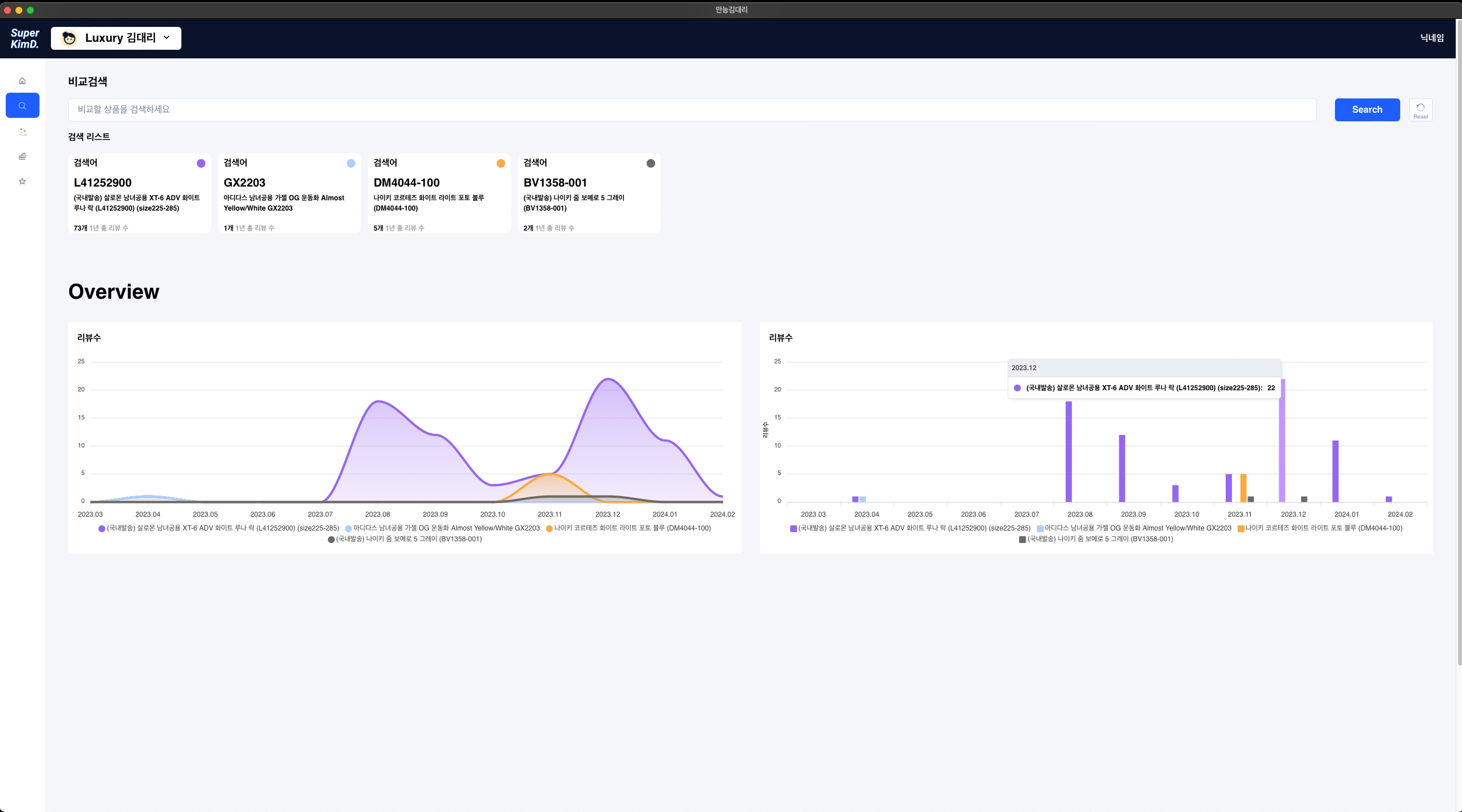Click the orange color dot on DM4044-100 card
Image resolution: width=1462 pixels, height=812 pixels.
click(x=501, y=163)
